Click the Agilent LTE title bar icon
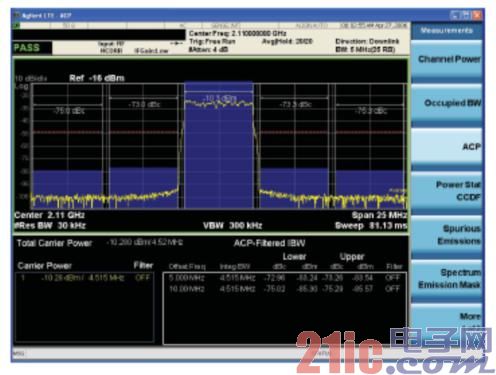 pyautogui.click(x=17, y=15)
